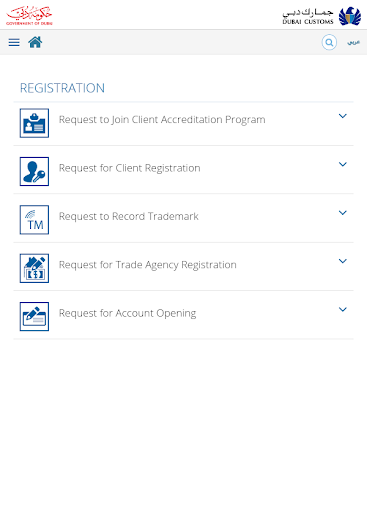Image resolution: width=367 pixels, height=512 pixels.
Task: Click the Account Opening pencil-card icon
Action: click(34, 317)
